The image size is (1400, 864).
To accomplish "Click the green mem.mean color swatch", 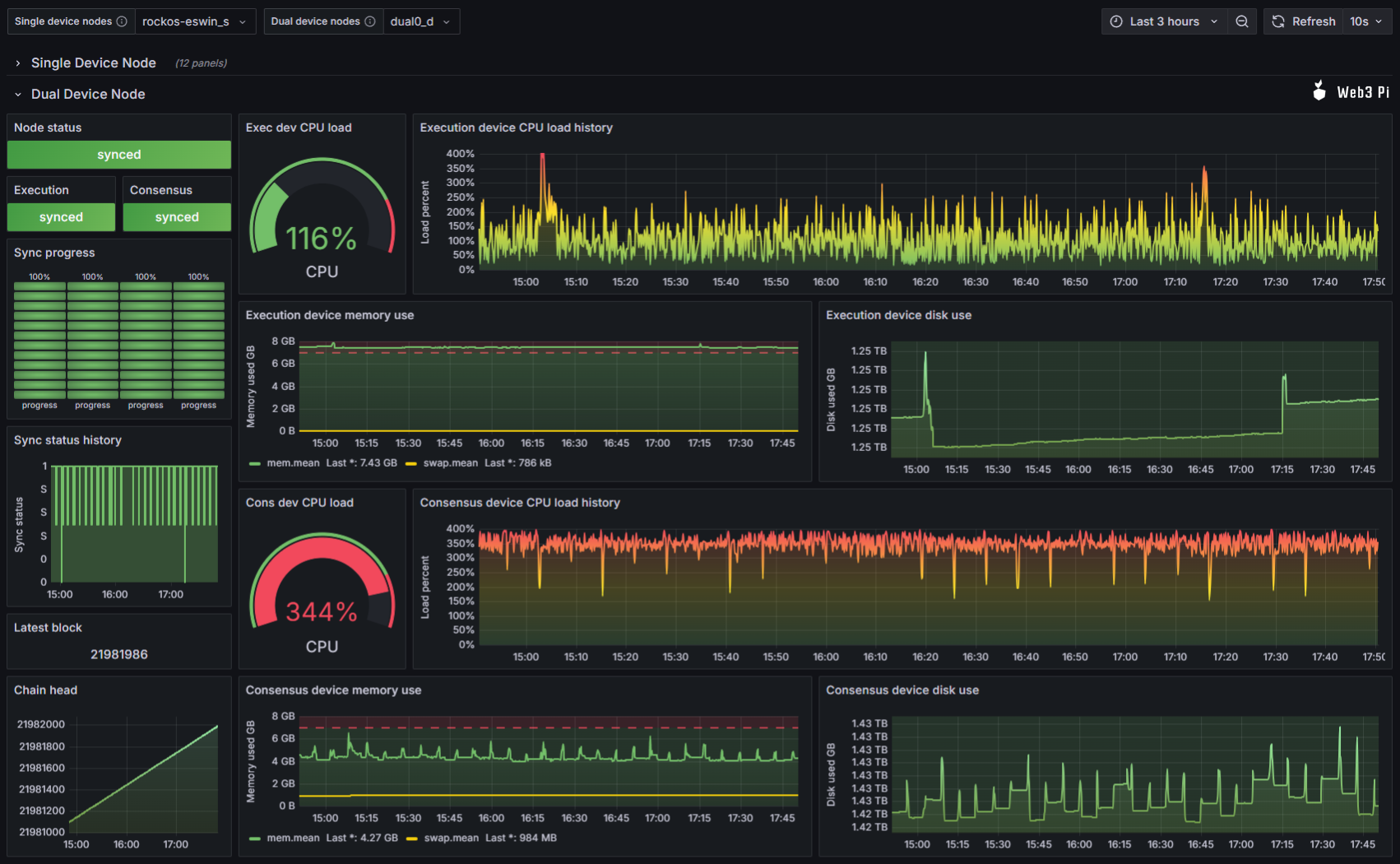I will click(x=254, y=462).
